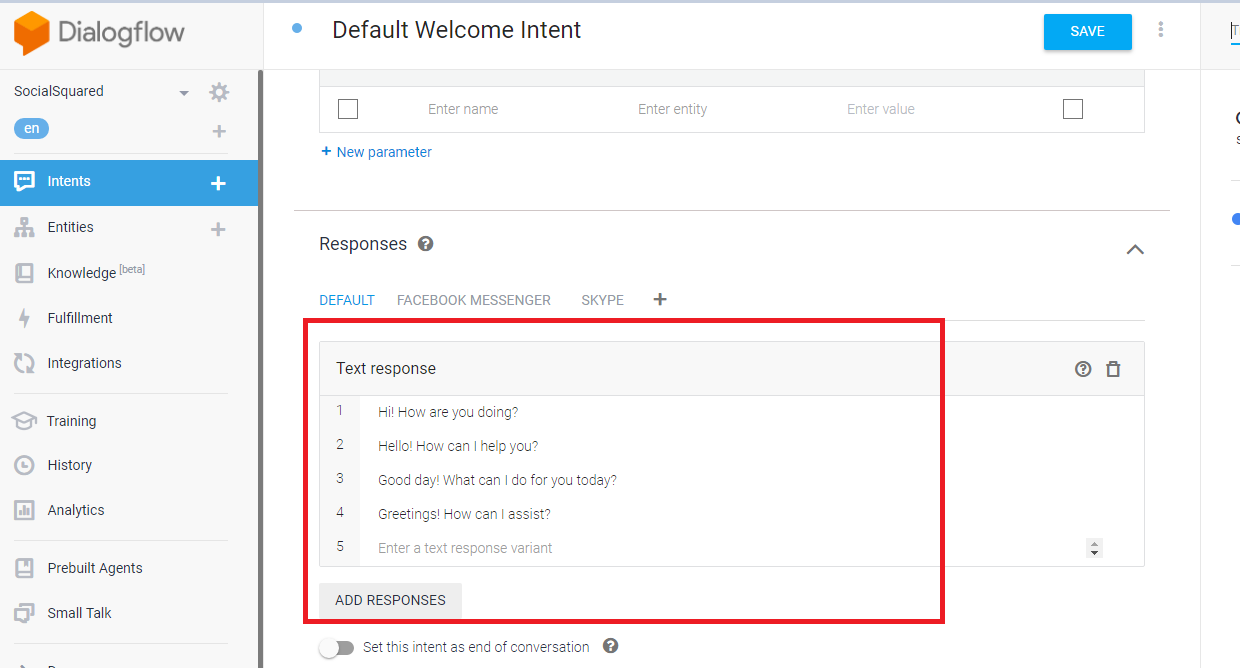Click the Responses help question mark
1240x668 pixels.
(x=426, y=244)
